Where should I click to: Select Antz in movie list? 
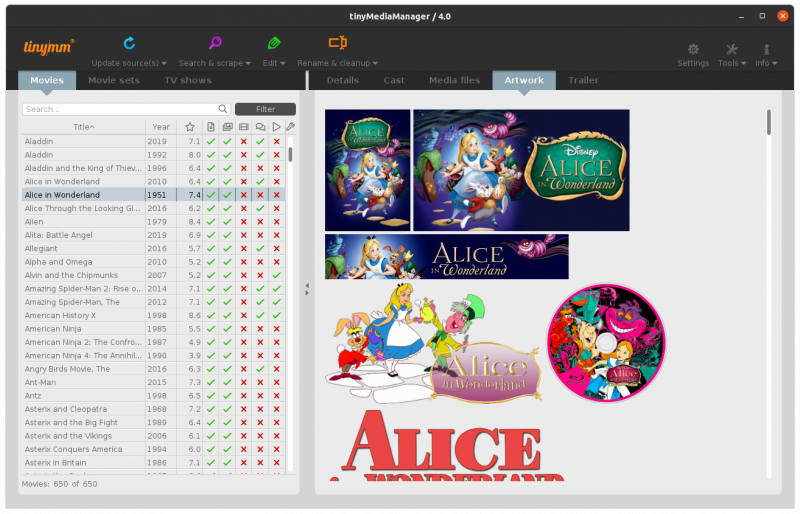[154, 396]
